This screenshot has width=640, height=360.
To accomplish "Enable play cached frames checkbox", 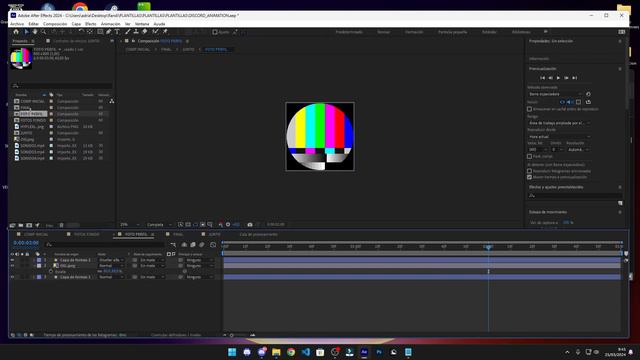I will (529, 171).
